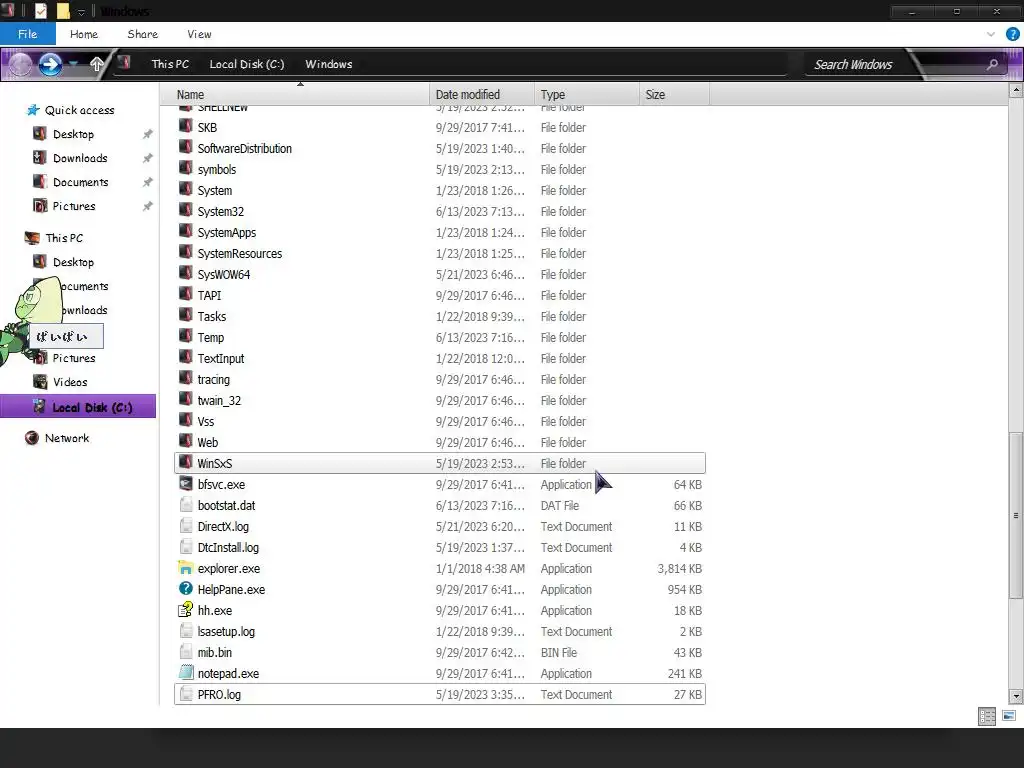Image resolution: width=1024 pixels, height=768 pixels.
Task: Select the SysWOW64 folder icon
Action: 185,274
